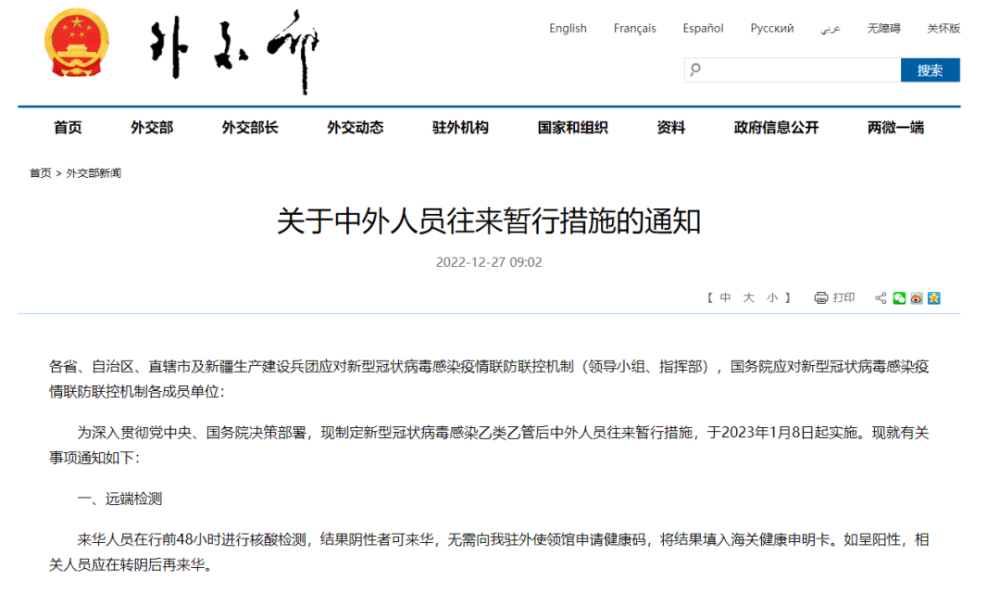Click 外交部新闻 in the breadcrumb
The width and height of the screenshot is (1000, 594).
click(x=94, y=173)
